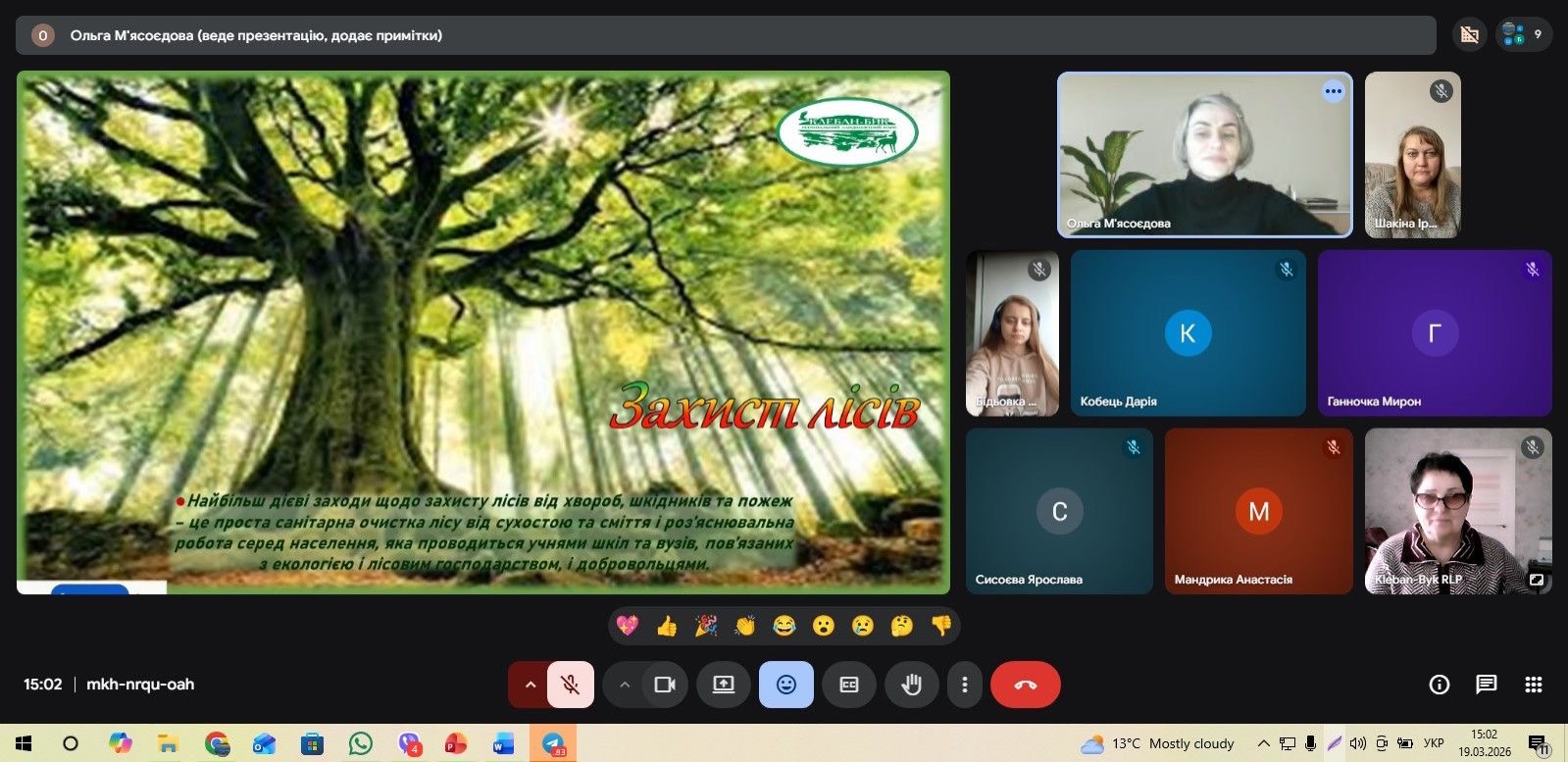Open options on Ольга М'ясоєдова's video tile
1568x762 pixels.
[1333, 91]
